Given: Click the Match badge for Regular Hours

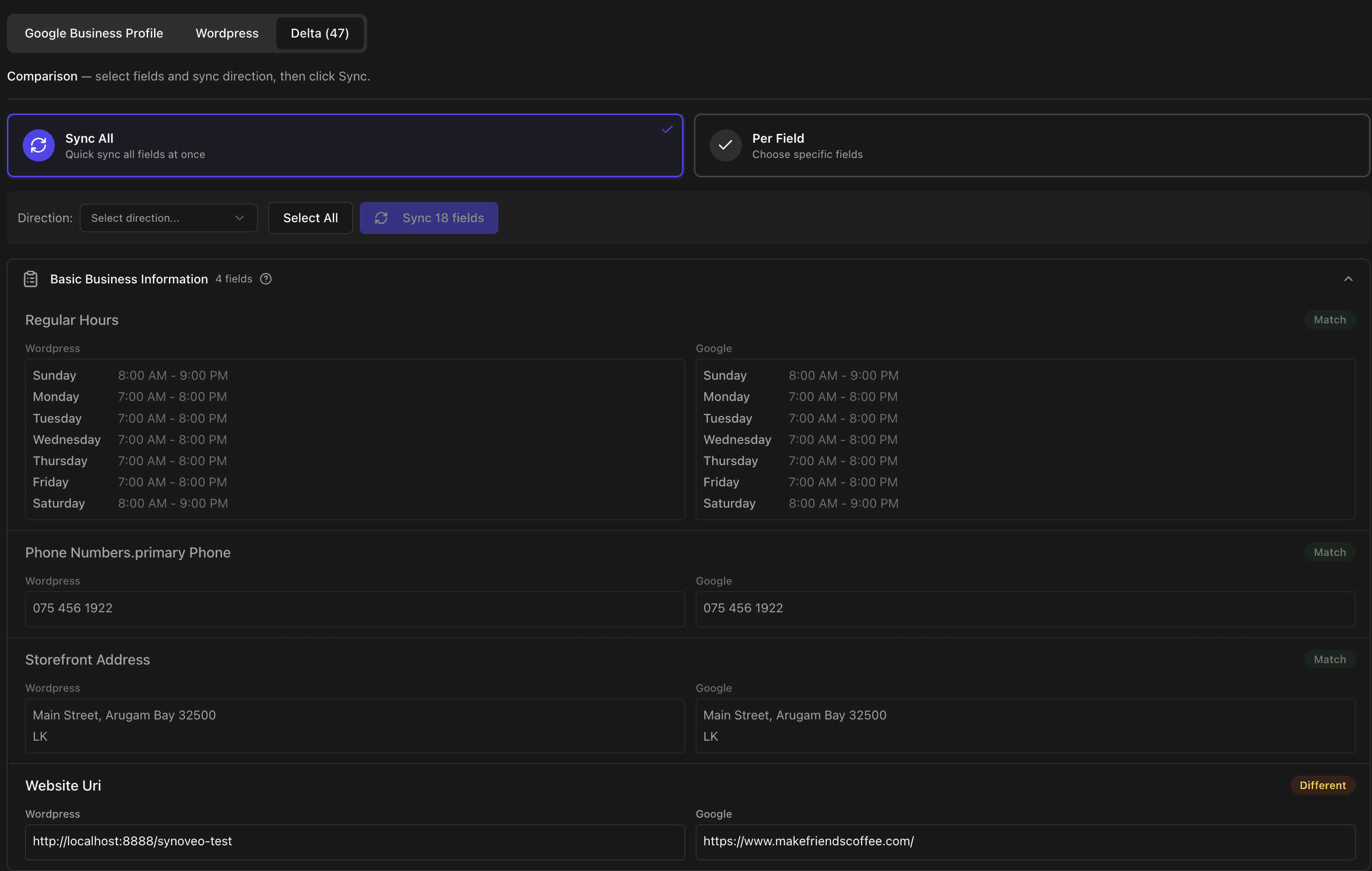Looking at the screenshot, I should point(1329,320).
